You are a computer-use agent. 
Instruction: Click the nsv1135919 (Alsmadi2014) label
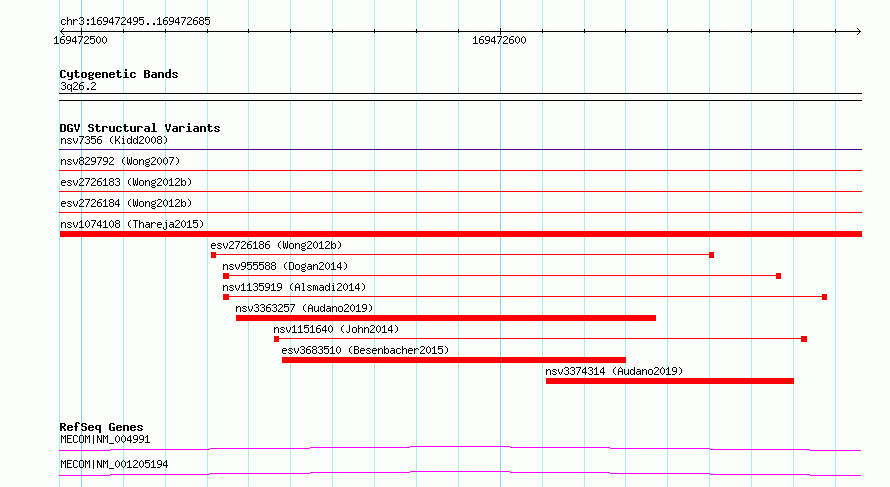tap(294, 287)
